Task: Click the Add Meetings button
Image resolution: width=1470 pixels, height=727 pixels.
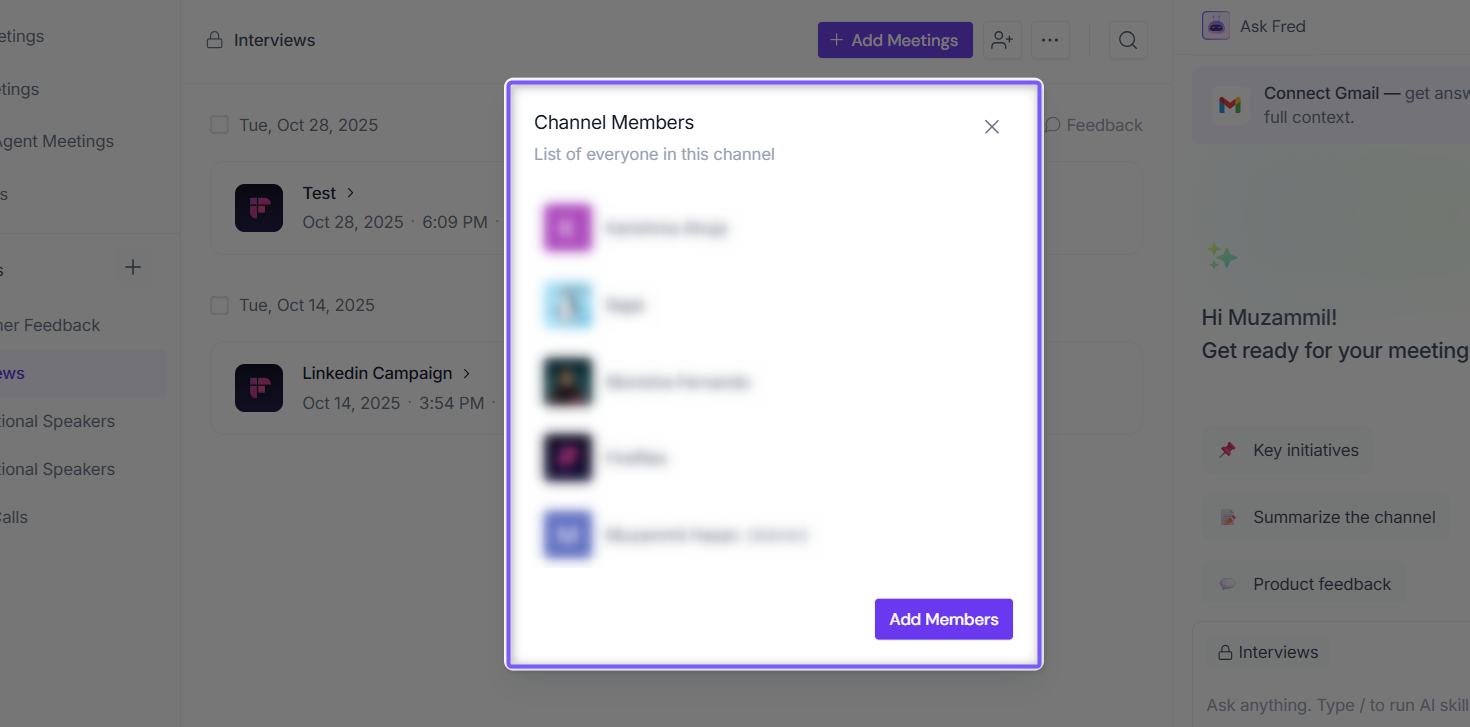Action: (x=895, y=40)
